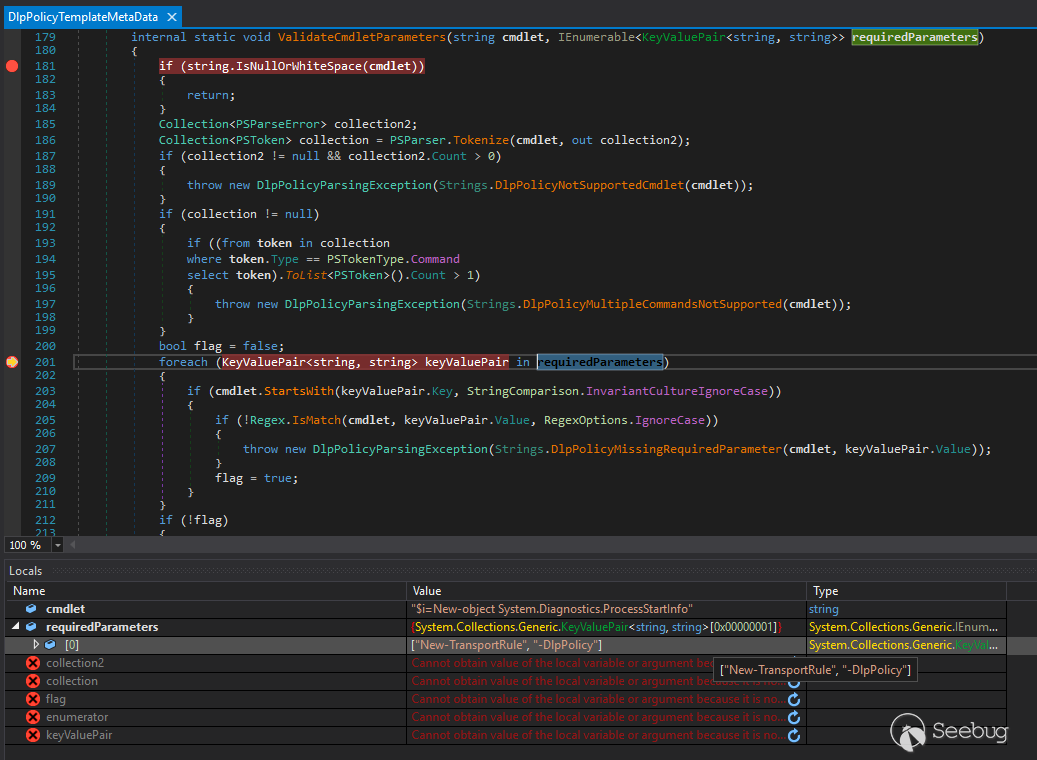Viewport: 1037px width, 760px height.
Task: Click the IsMatch call on line 205
Action: pos(316,420)
